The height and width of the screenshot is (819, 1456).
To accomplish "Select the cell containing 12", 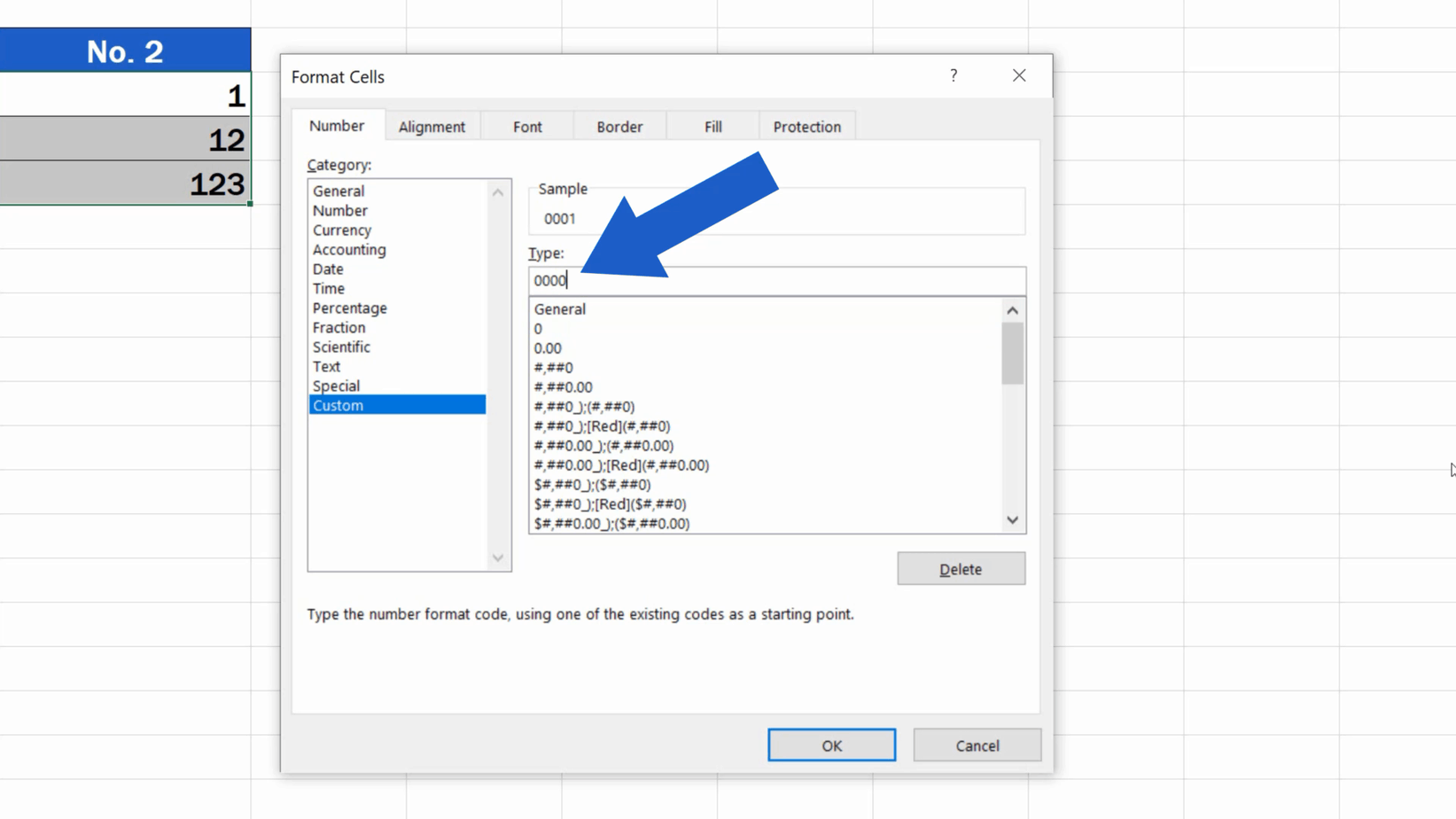I will click(125, 139).
